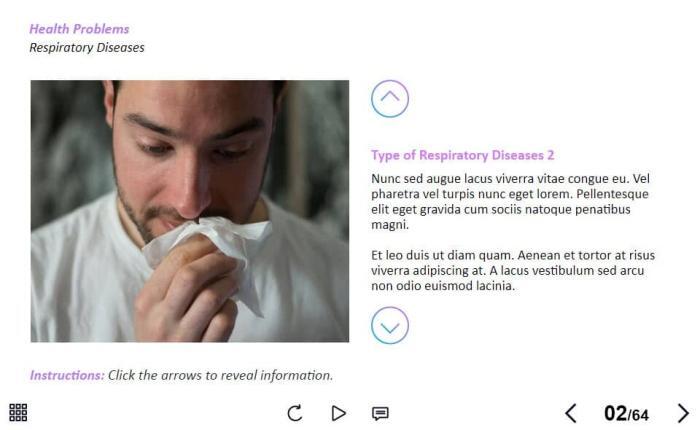
Task: Click the replay slide icon
Action: click(295, 413)
